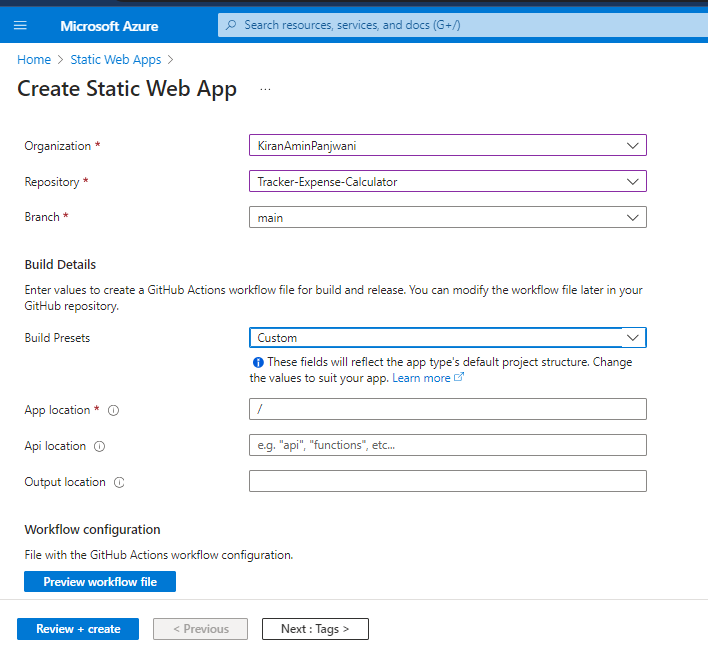
Task: Click the Microsoft Azure logo text
Action: [109, 26]
